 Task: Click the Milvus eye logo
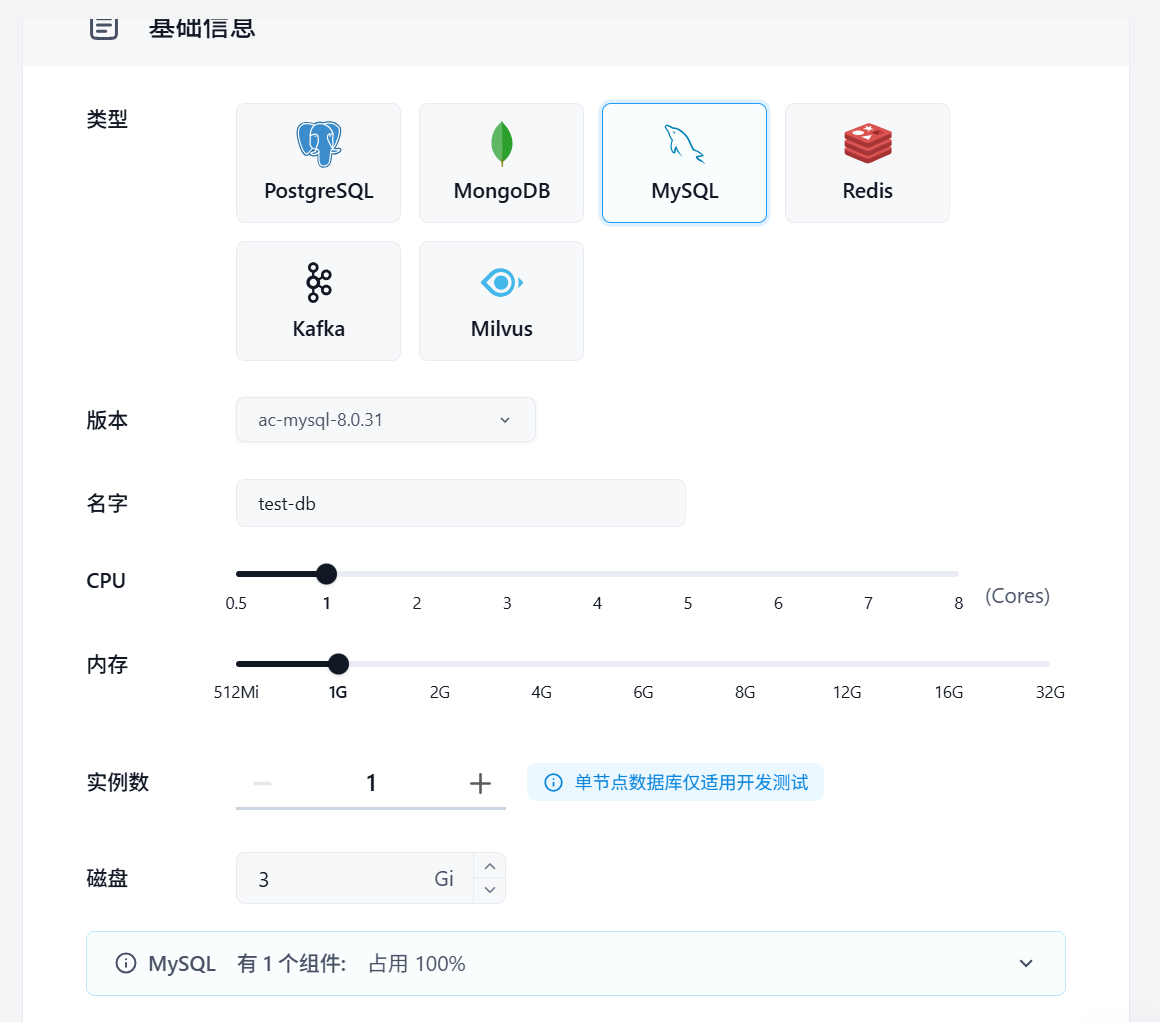[x=502, y=283]
